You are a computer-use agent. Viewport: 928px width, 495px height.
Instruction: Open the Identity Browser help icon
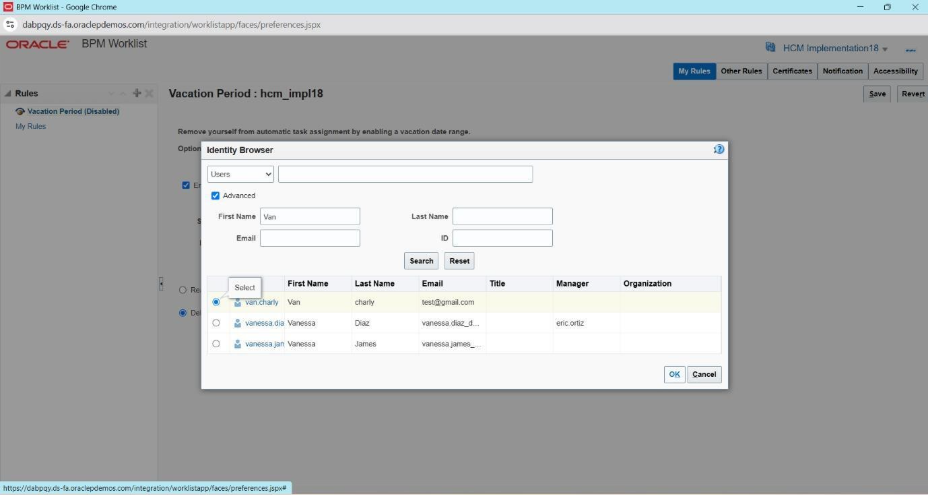click(718, 149)
